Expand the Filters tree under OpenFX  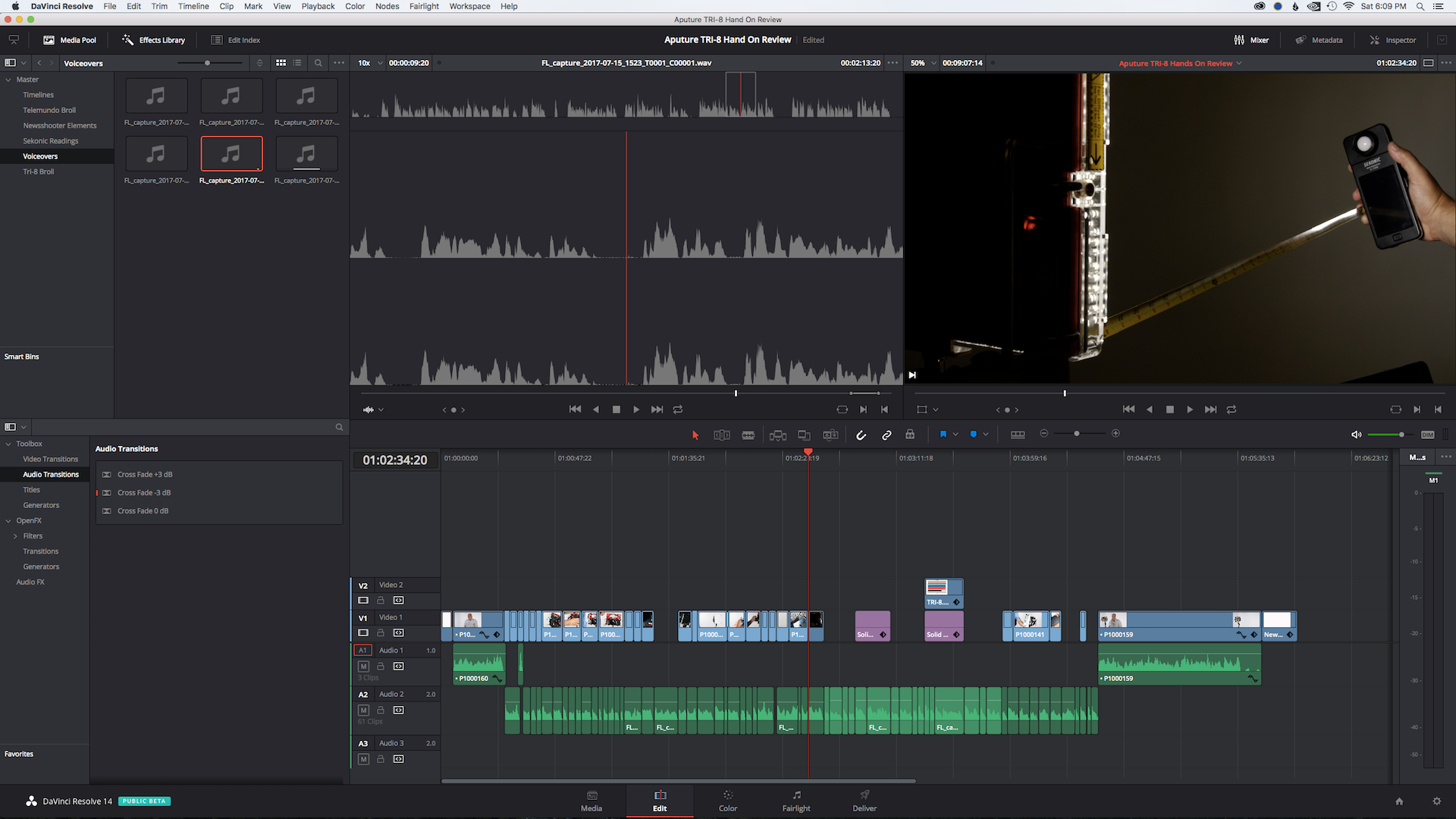coord(15,536)
